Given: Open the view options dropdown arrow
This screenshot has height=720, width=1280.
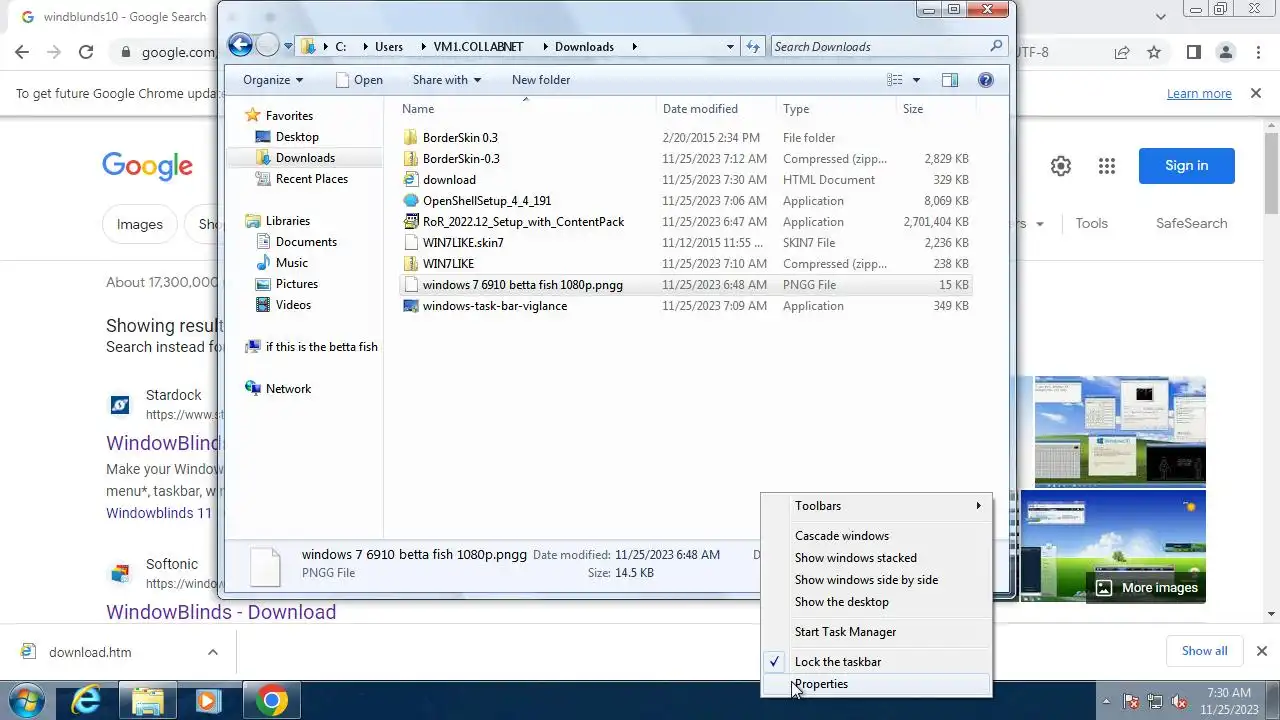Looking at the screenshot, I should tap(916, 80).
